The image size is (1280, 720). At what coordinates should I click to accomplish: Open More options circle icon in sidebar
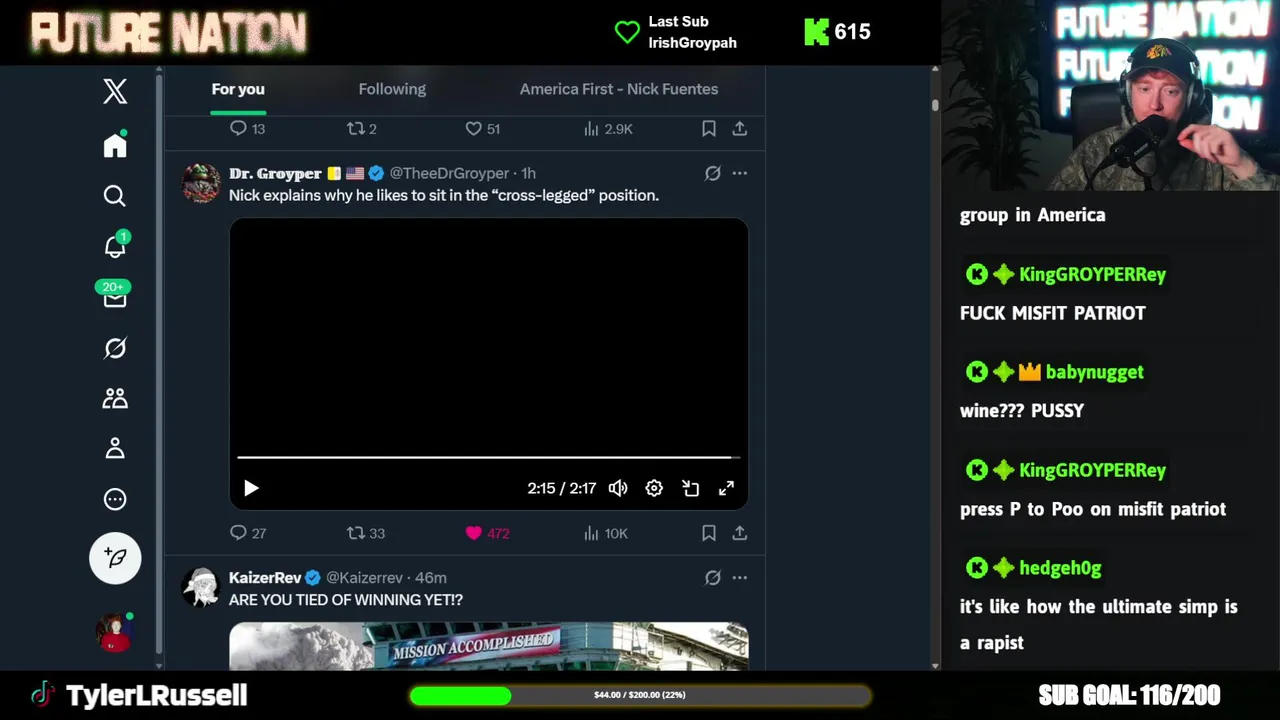pyautogui.click(x=115, y=499)
